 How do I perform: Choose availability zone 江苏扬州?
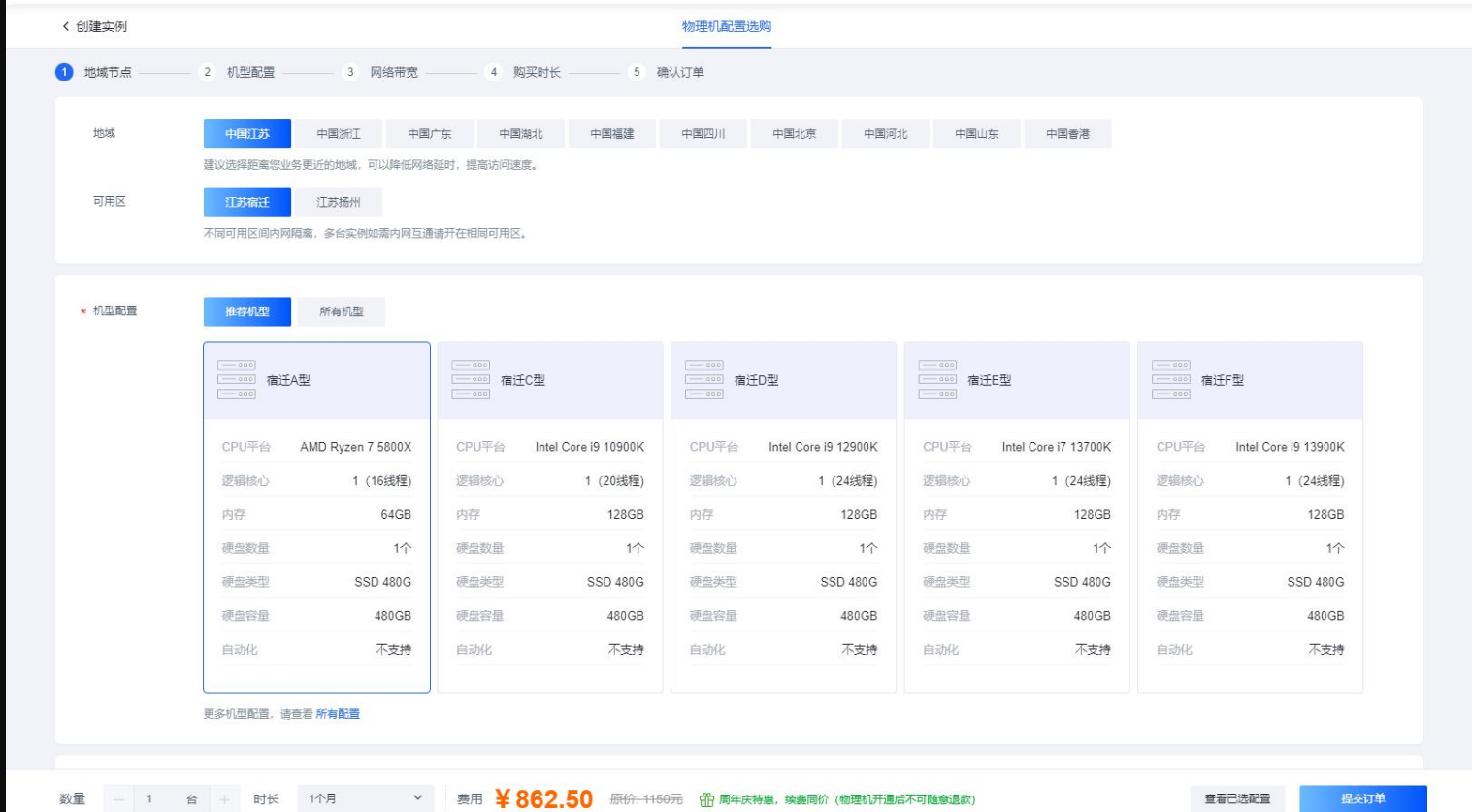point(339,202)
